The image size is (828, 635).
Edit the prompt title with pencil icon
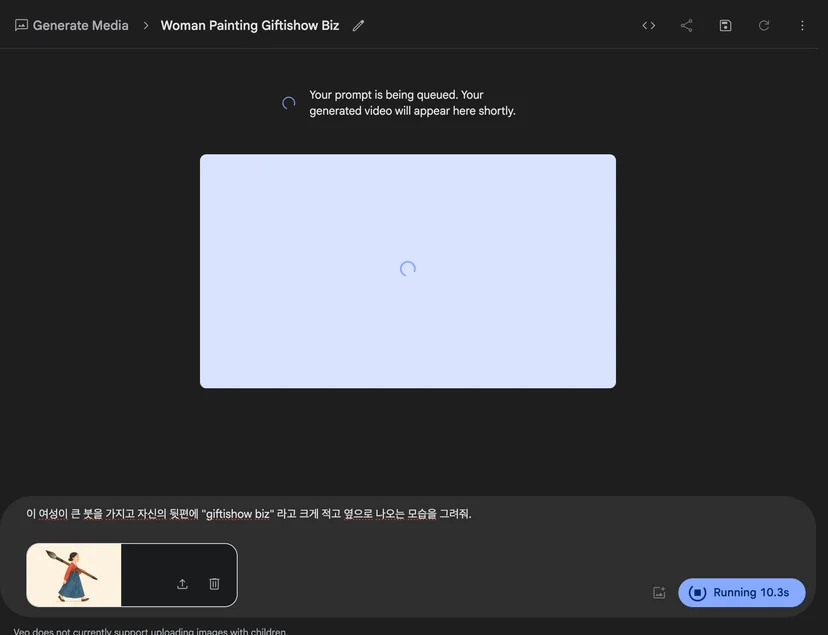[359, 25]
